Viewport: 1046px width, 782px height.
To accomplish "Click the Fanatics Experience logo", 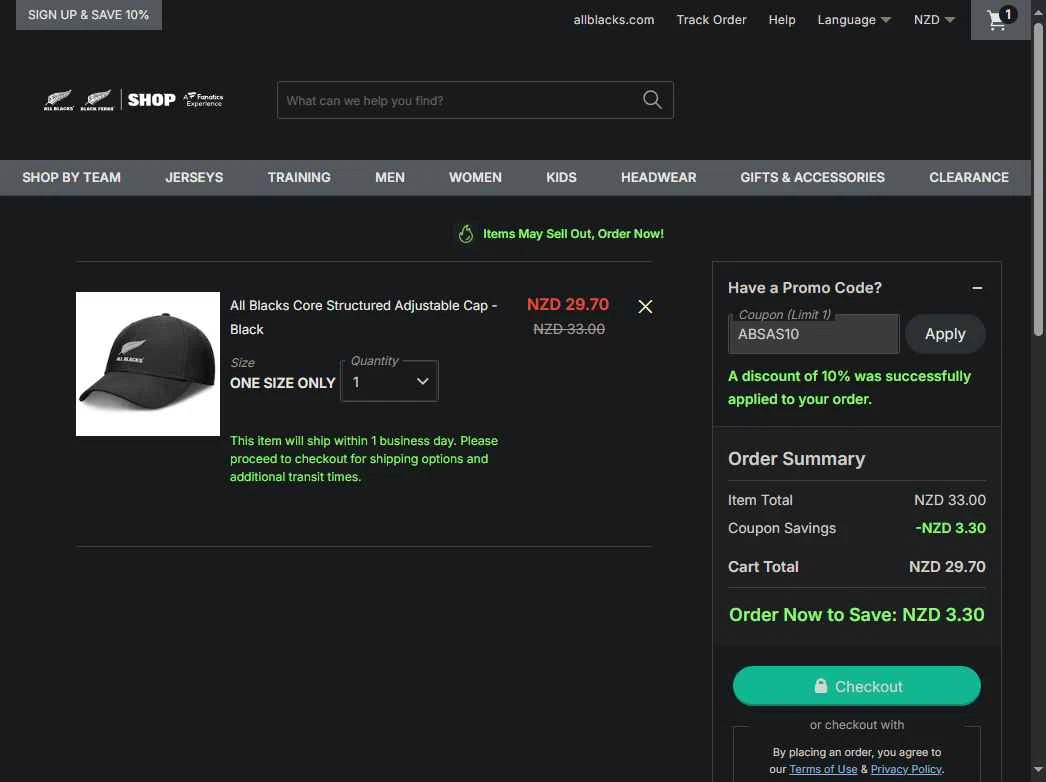I will pos(203,100).
